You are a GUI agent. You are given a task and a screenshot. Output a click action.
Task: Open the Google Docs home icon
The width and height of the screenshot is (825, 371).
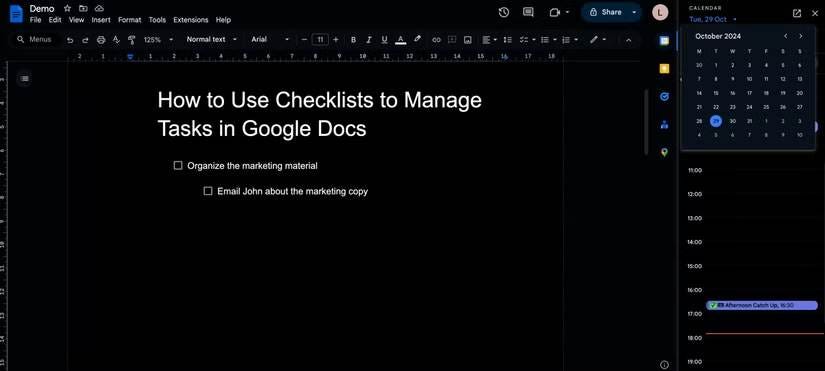click(16, 13)
